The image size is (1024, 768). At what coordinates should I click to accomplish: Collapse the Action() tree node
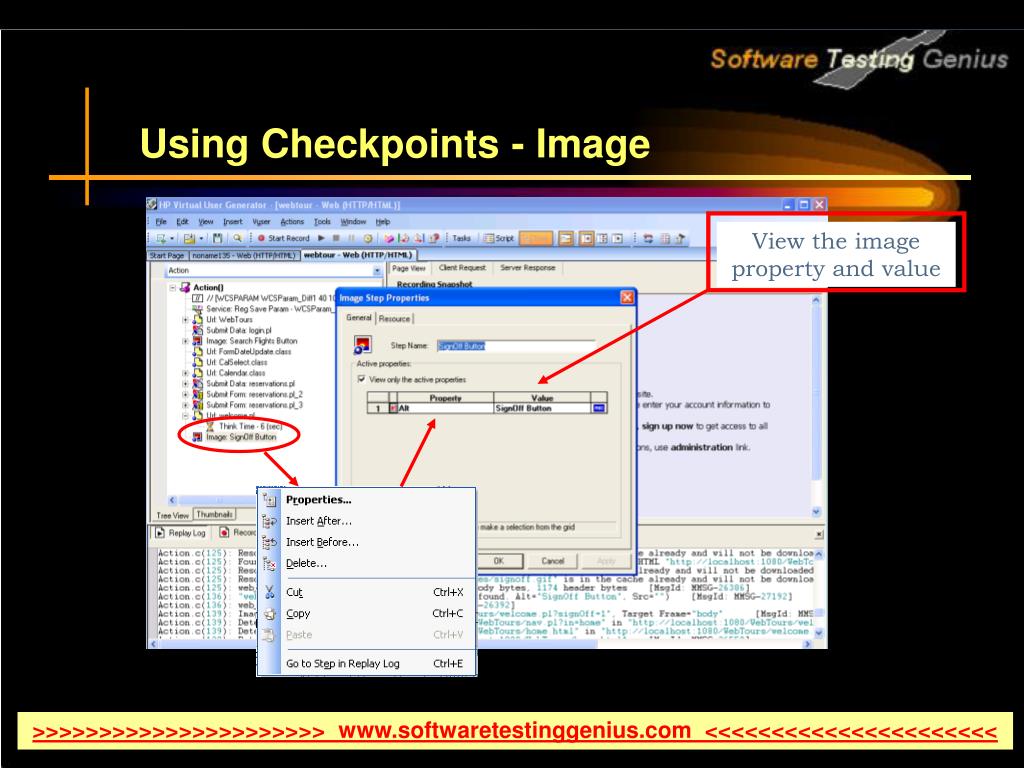173,287
